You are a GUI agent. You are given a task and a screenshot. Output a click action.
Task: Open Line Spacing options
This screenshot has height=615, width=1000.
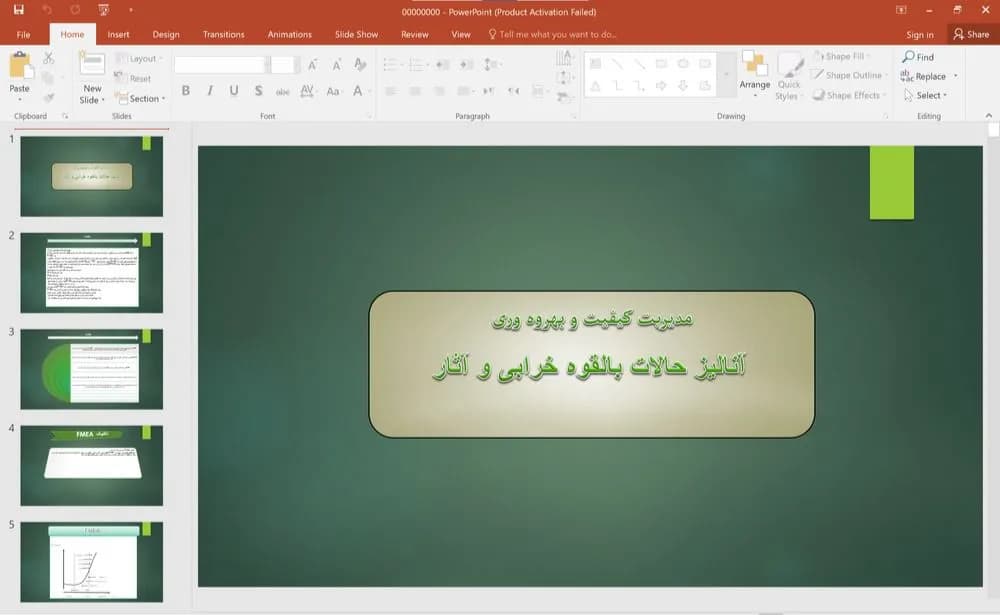tap(491, 64)
